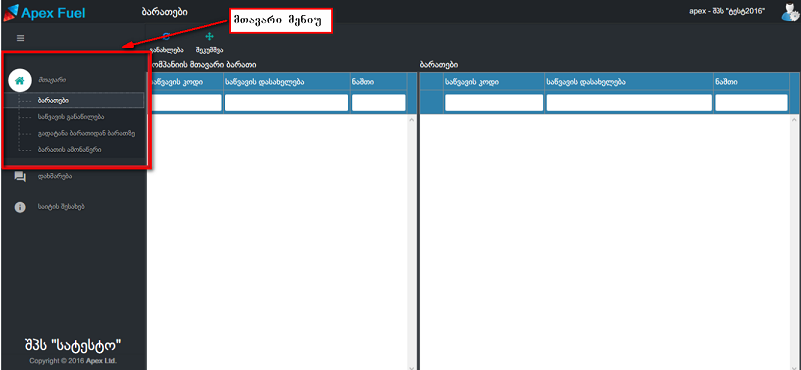Click the info icon for საიტის შესახებ
This screenshot has width=801, height=370.
(20, 207)
